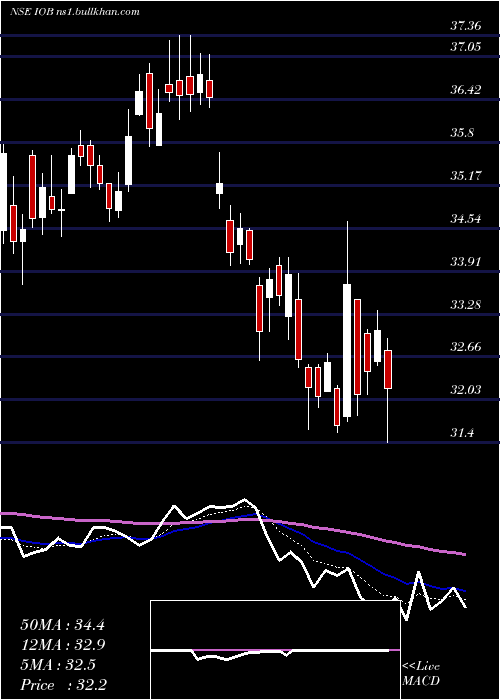This screenshot has width=500, height=700.
Task: Select the 33.91 price level label
Action: pyautogui.click(x=466, y=262)
